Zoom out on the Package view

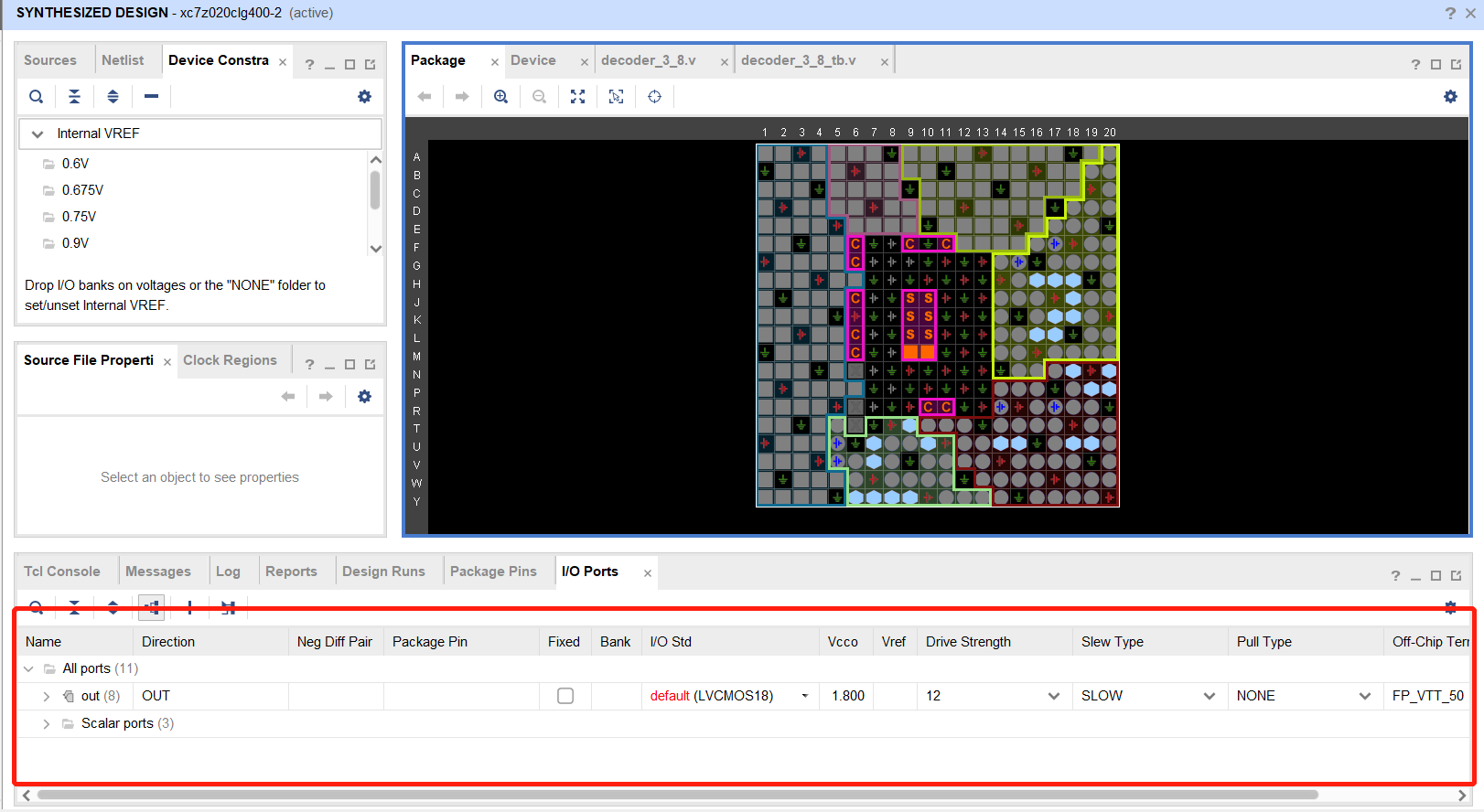pyautogui.click(x=539, y=96)
